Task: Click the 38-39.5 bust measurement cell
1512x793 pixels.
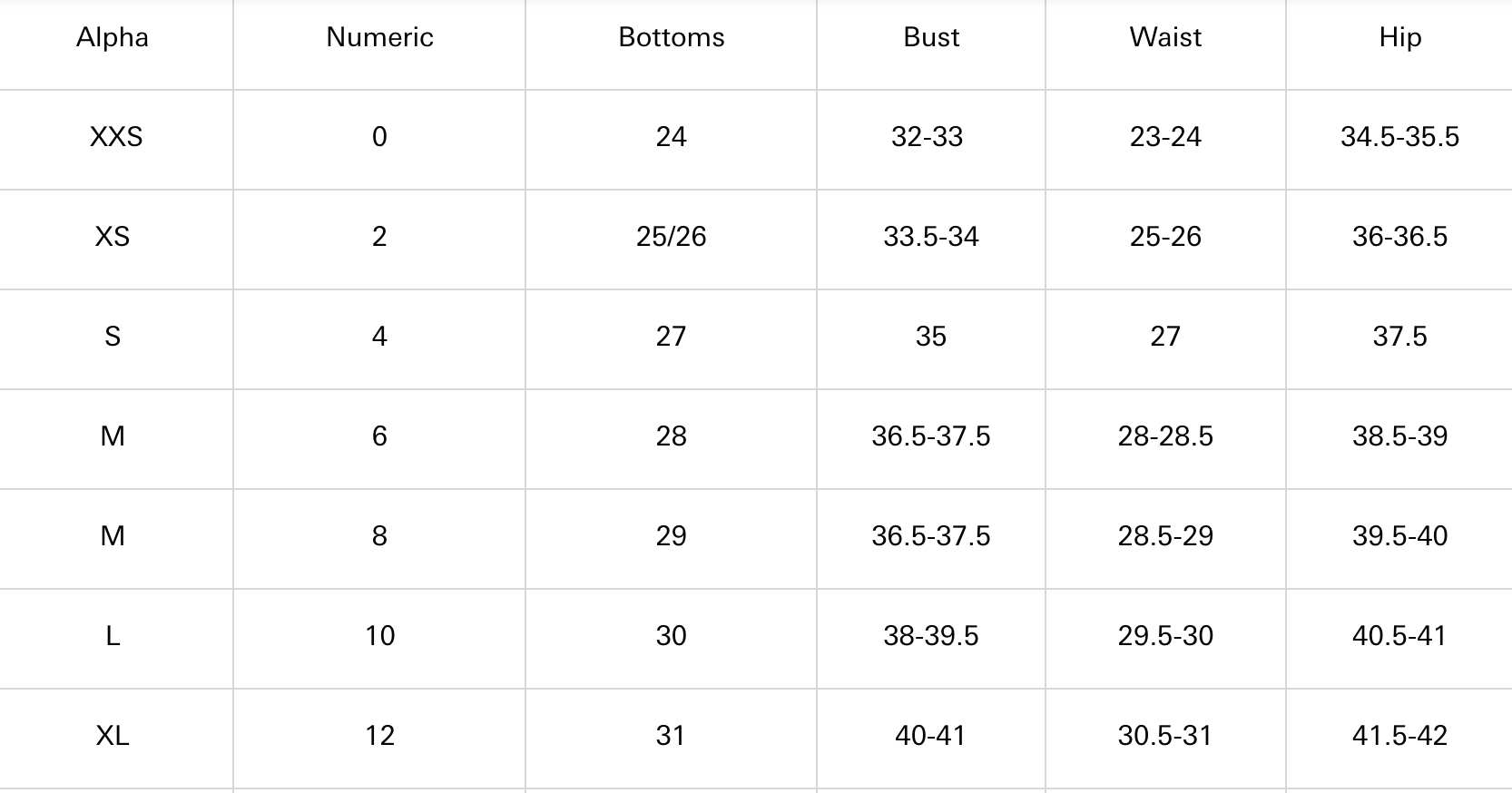Action: [x=931, y=636]
